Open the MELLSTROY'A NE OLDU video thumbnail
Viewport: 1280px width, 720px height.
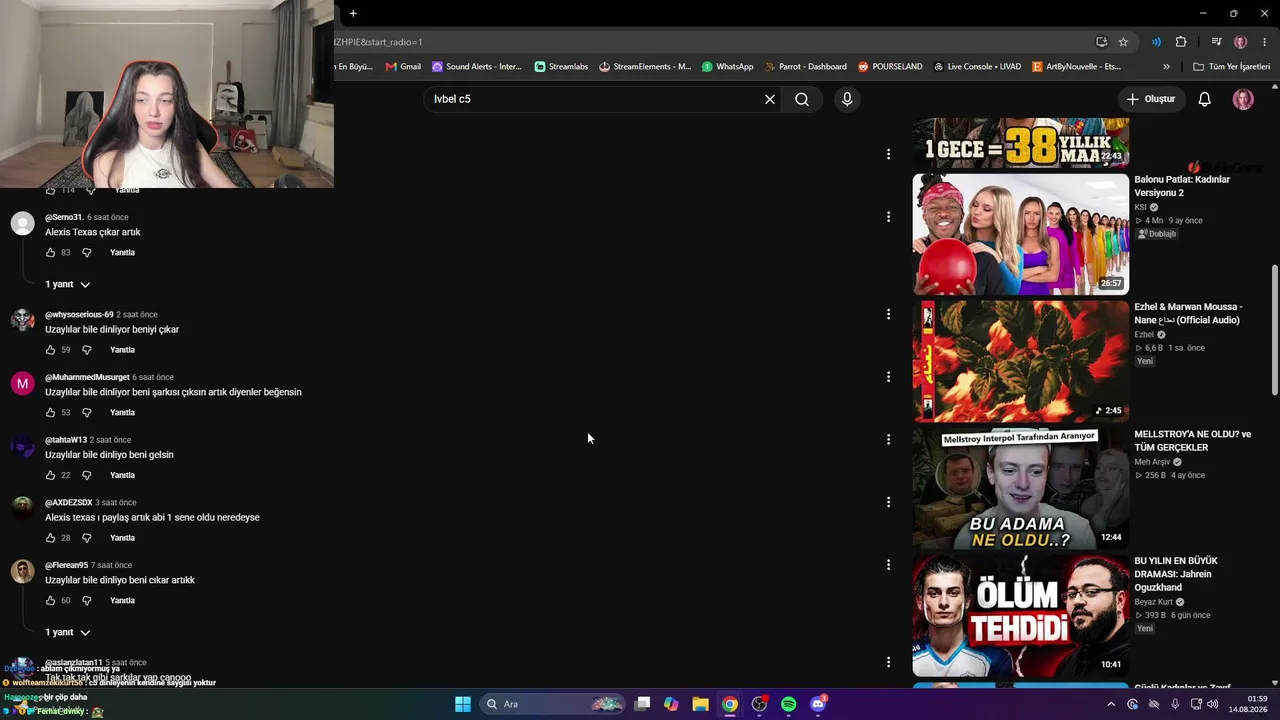click(x=1020, y=489)
